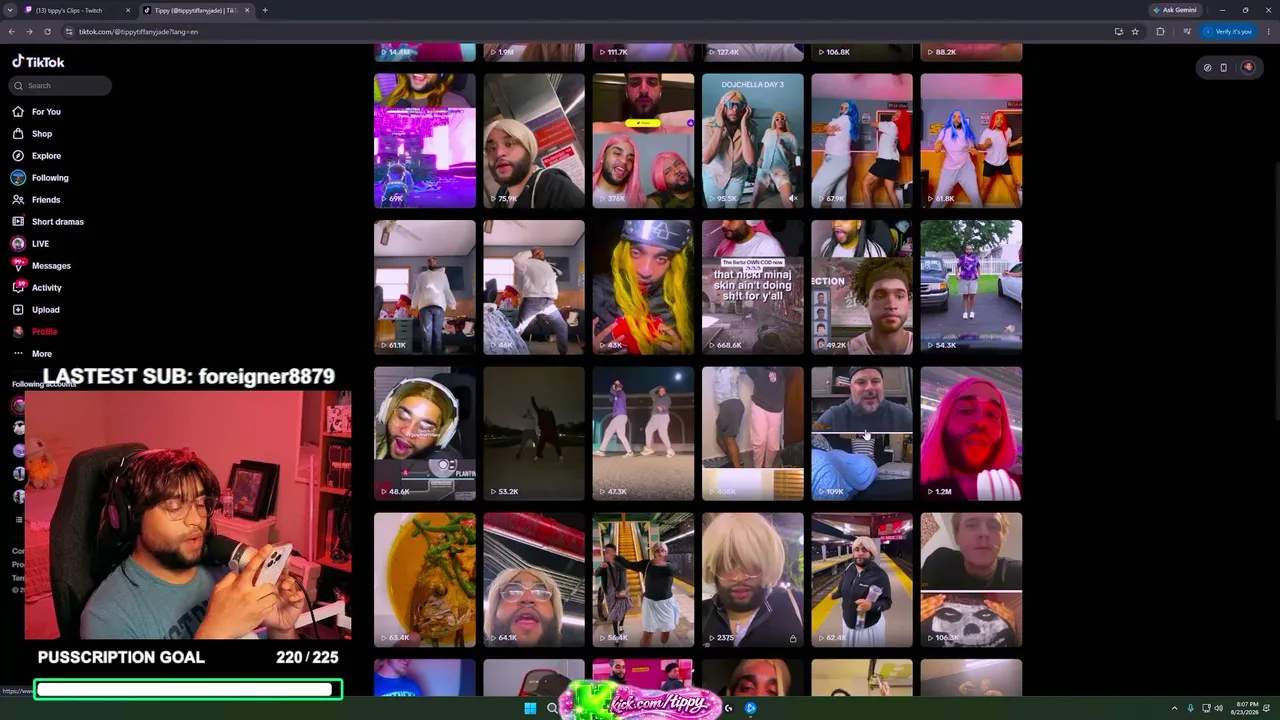Go to the Explore page
Screen dimensions: 1280x720
(x=36, y=156)
